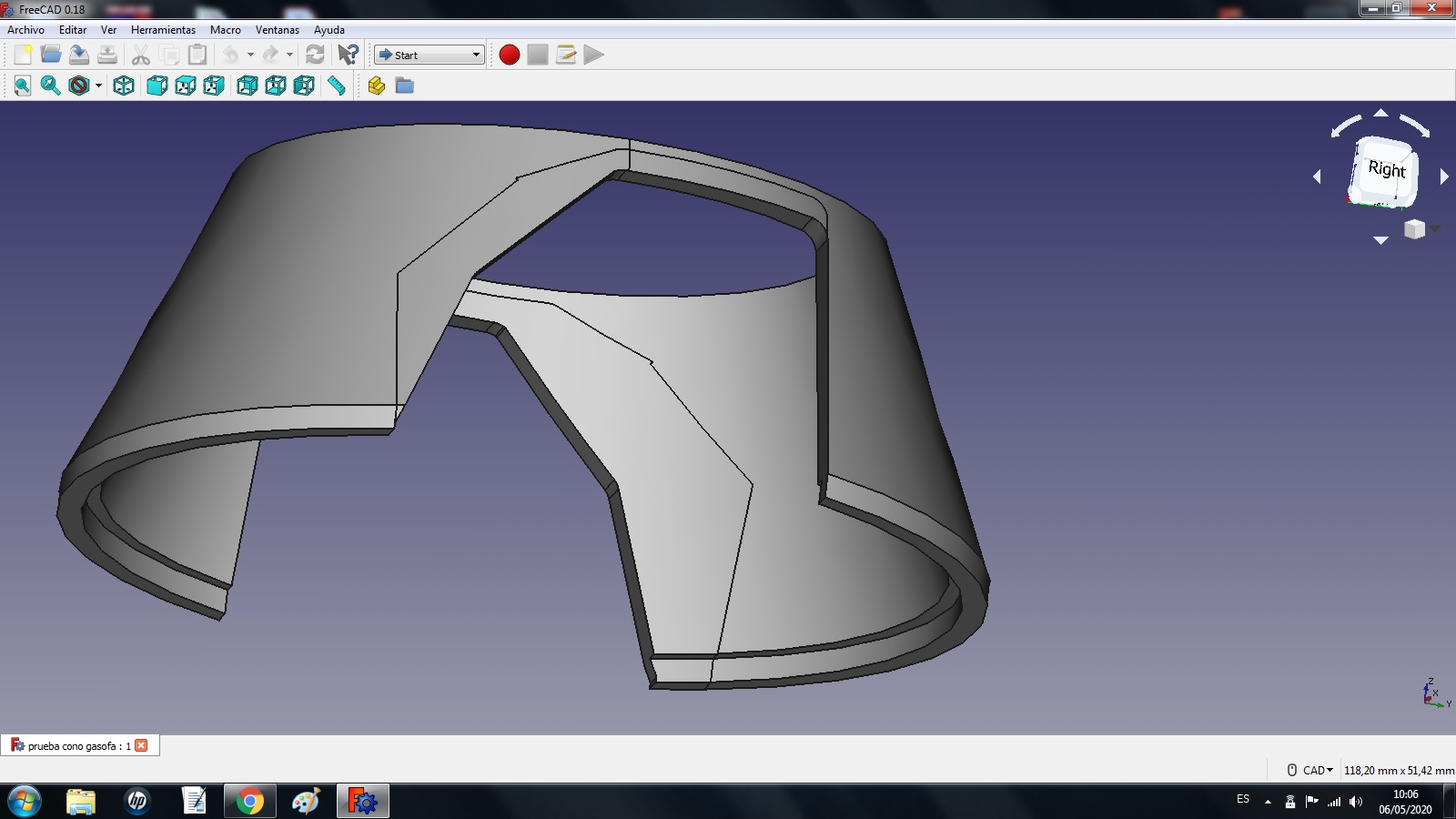Switch to isometric view icon
The width and height of the screenshot is (1456, 819).
124,86
